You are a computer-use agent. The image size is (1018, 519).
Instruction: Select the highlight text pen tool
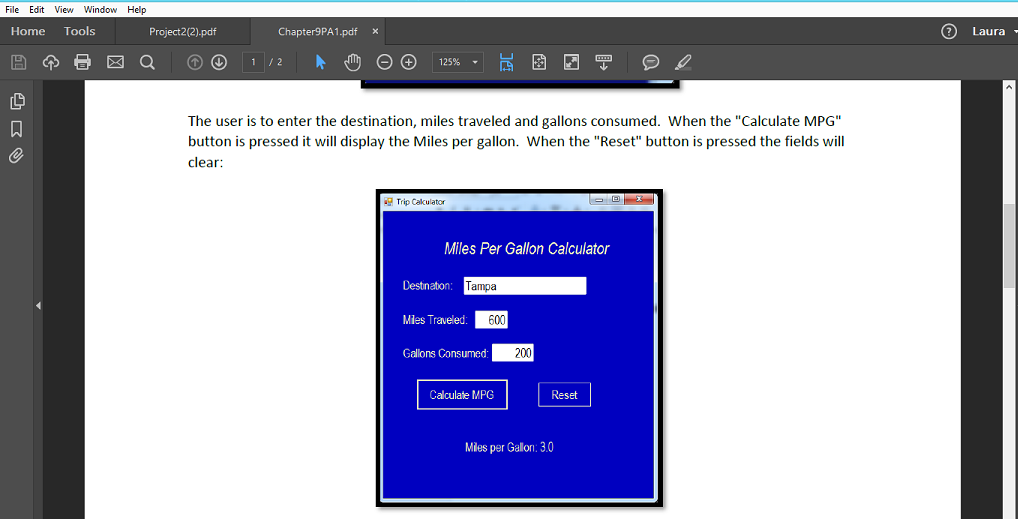[x=683, y=62]
